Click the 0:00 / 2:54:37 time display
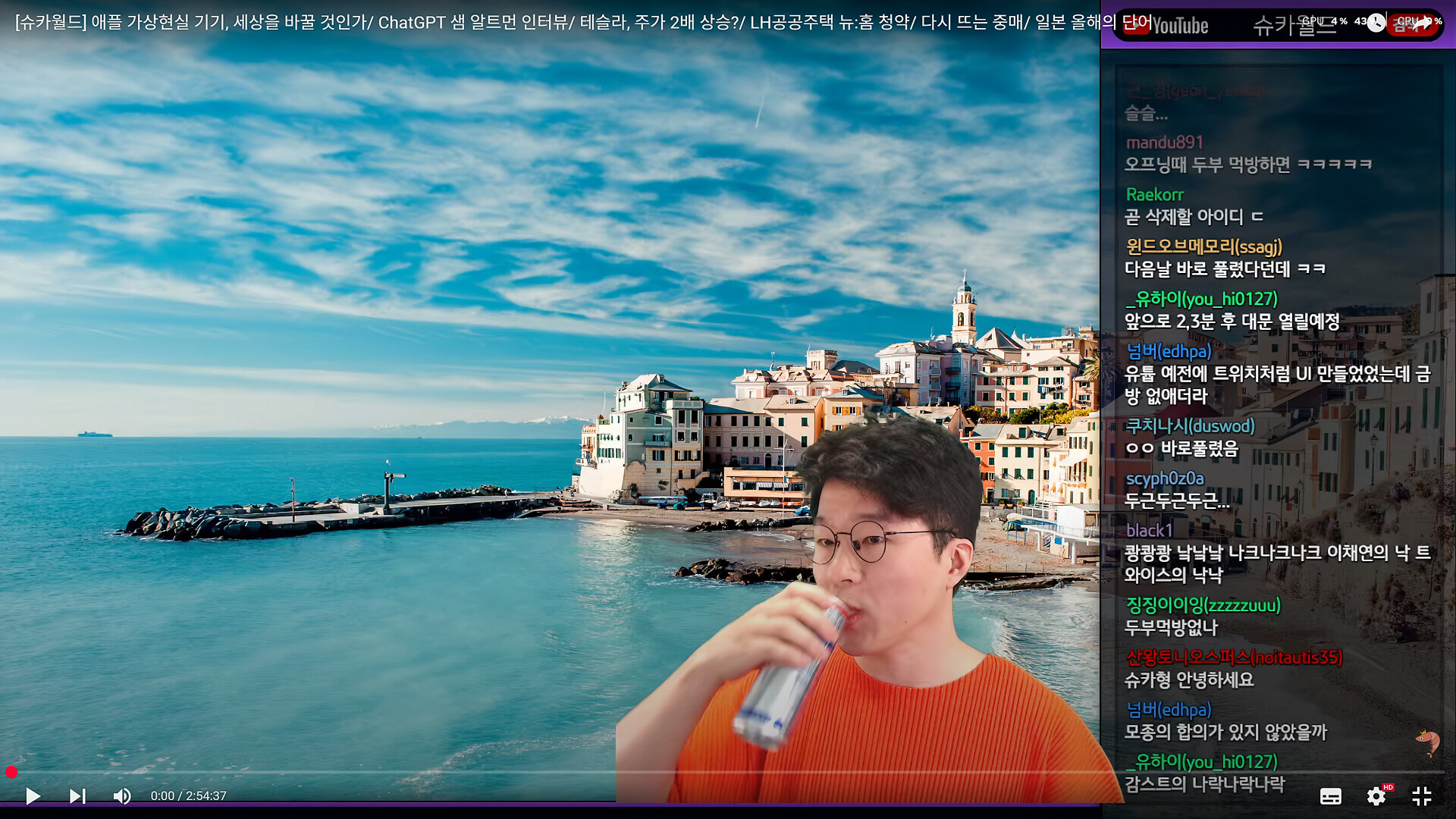Screen dimensions: 1456x819 click(188, 795)
